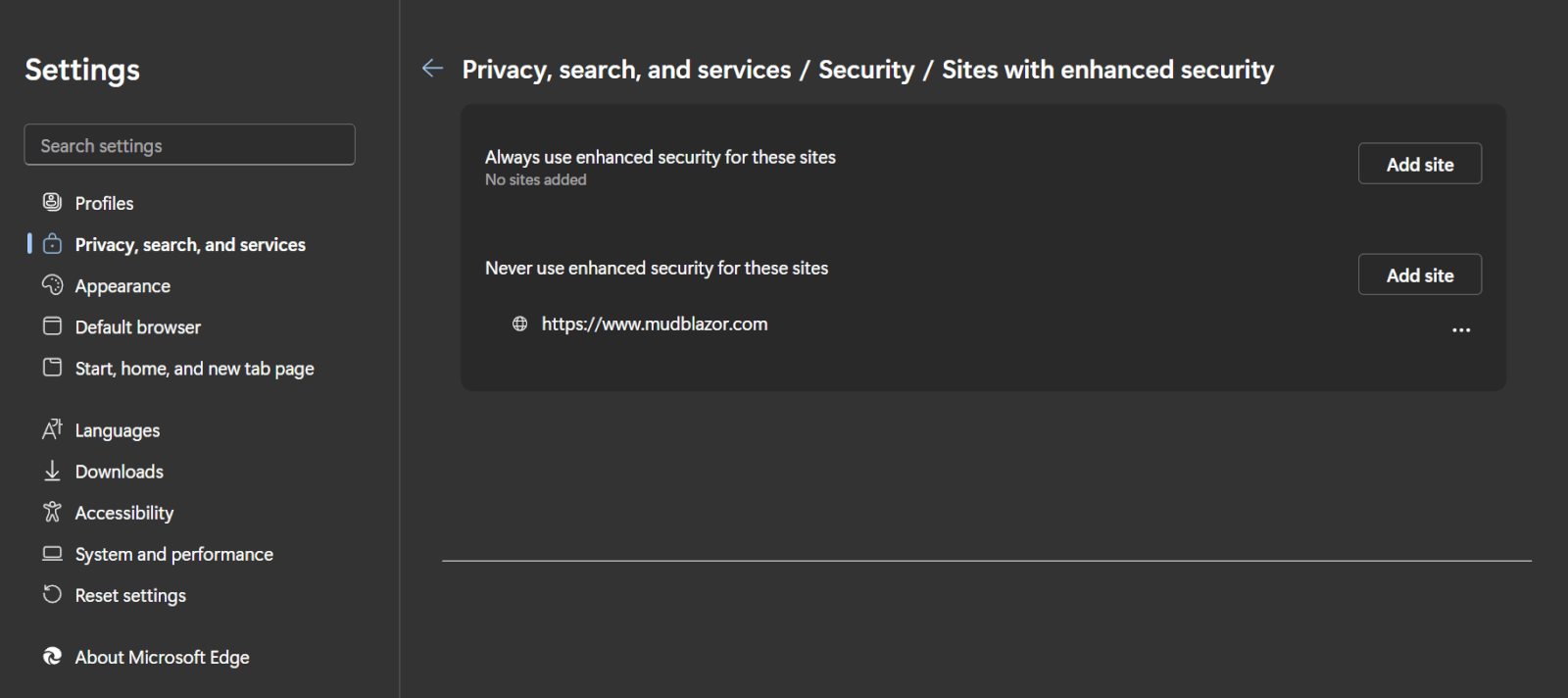The height and width of the screenshot is (698, 1568).
Task: Open About Microsoft Edge page
Action: (x=162, y=658)
